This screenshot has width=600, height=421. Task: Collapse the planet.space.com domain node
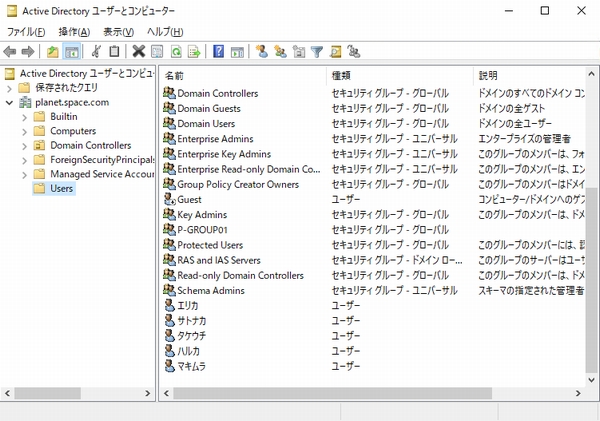(x=10, y=103)
